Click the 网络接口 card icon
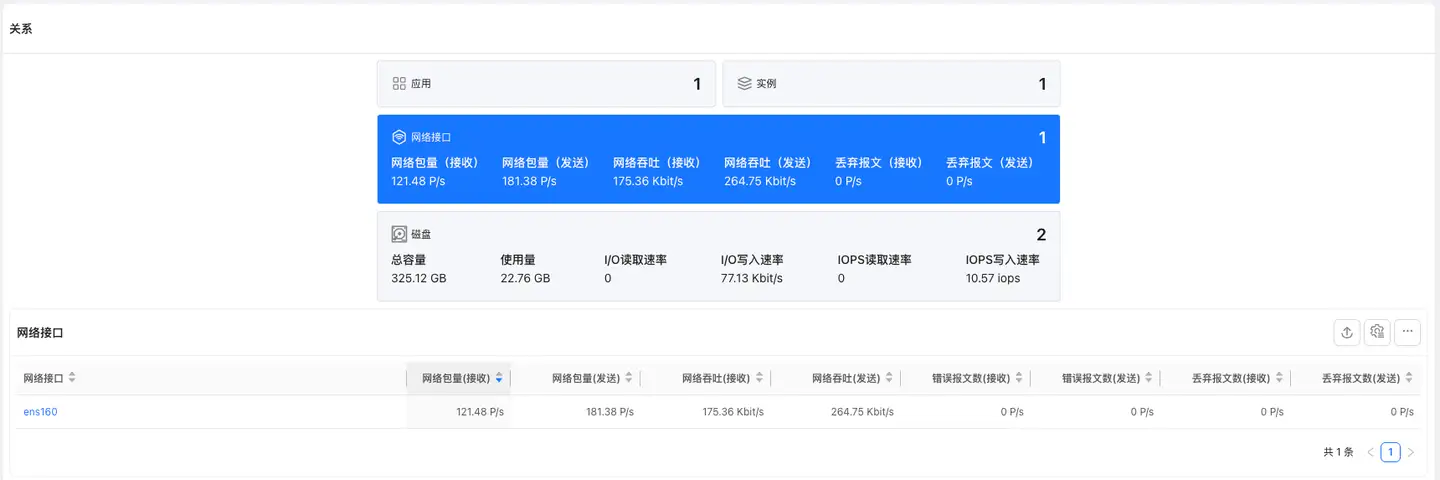Image resolution: width=1440 pixels, height=480 pixels. (x=399, y=137)
